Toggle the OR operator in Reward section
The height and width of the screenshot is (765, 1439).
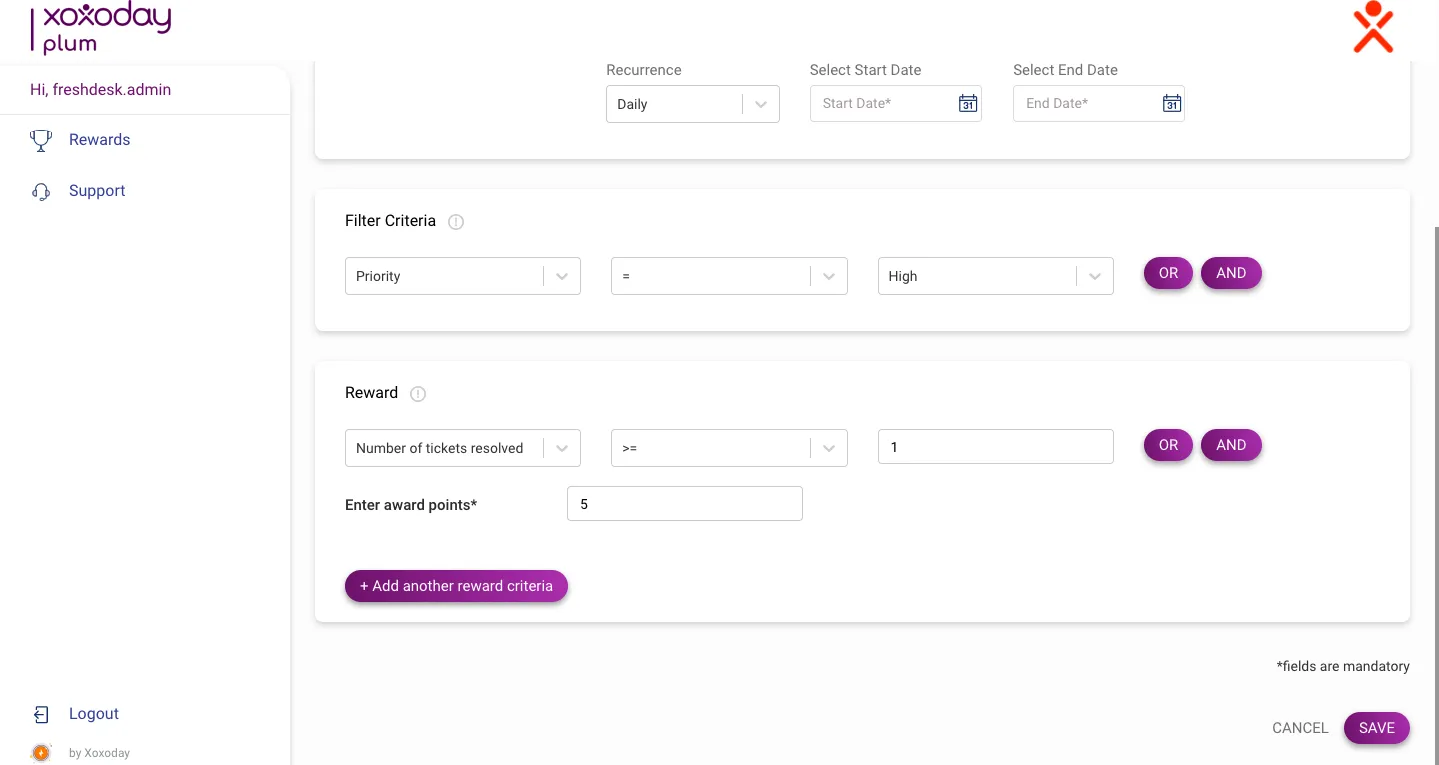(1168, 445)
